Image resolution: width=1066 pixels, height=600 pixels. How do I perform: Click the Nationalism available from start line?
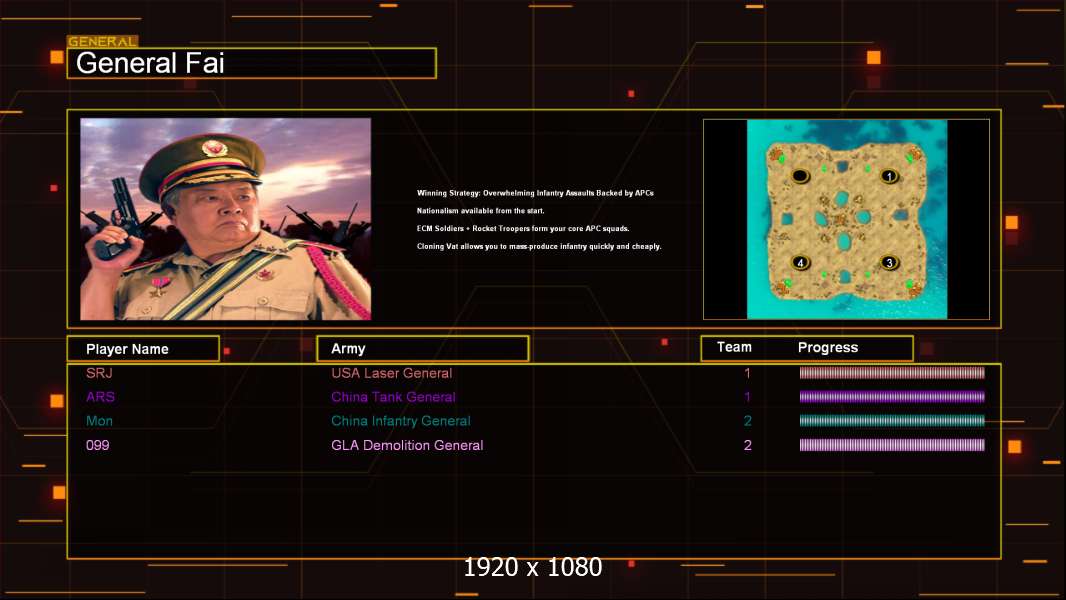(x=480, y=211)
